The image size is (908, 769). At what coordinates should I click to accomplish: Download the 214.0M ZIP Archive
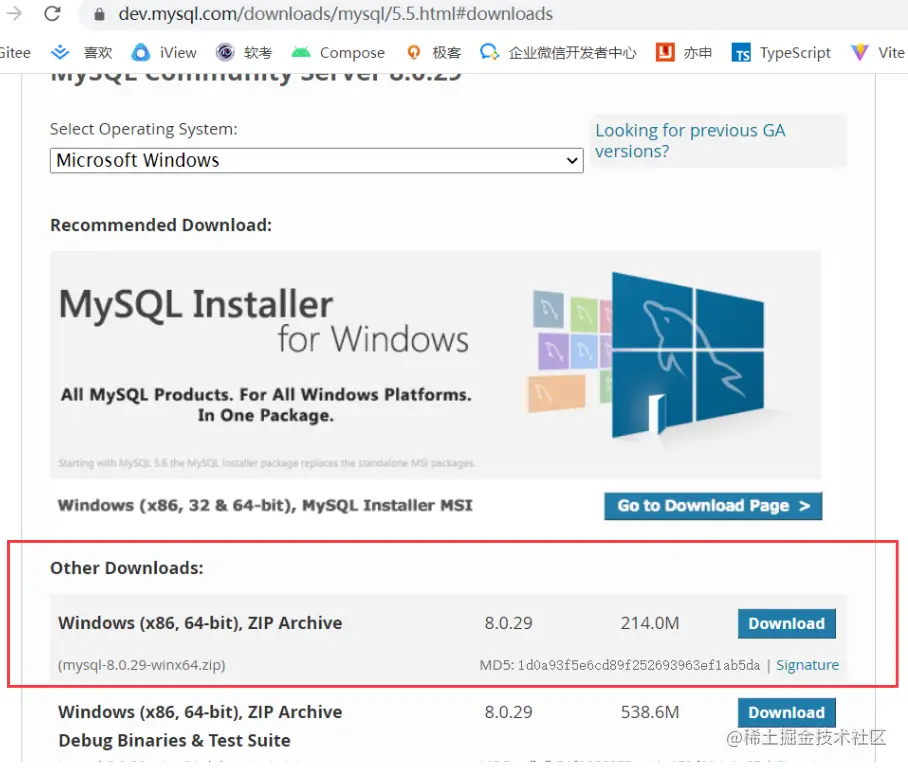tap(786, 623)
